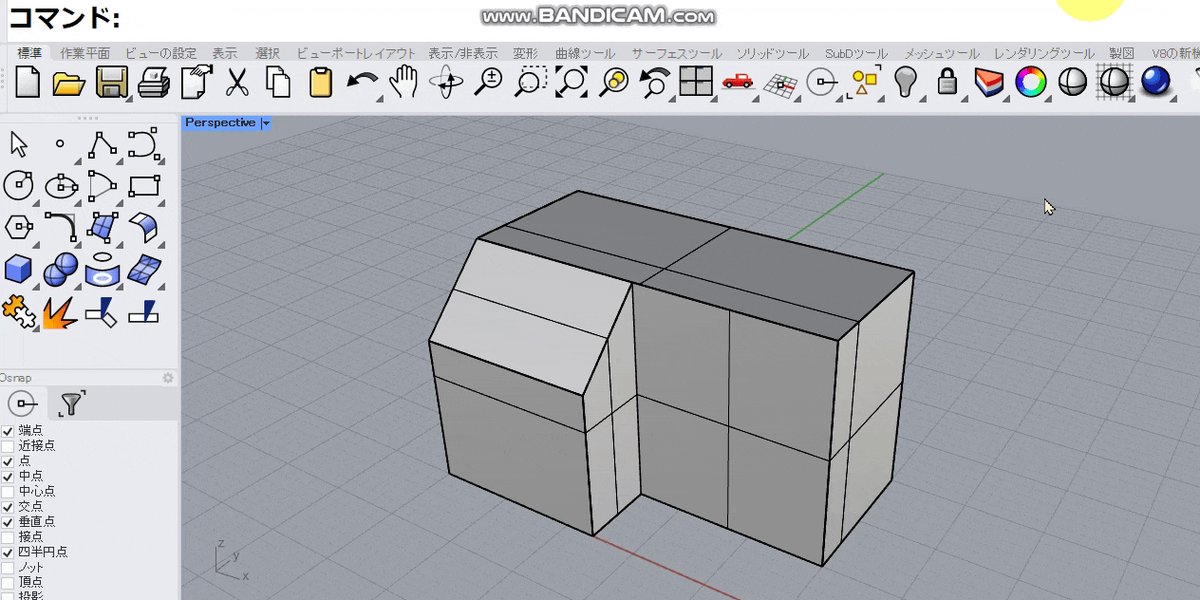Select the Polygon hexagon tool
The width and height of the screenshot is (1200, 600).
click(18, 227)
